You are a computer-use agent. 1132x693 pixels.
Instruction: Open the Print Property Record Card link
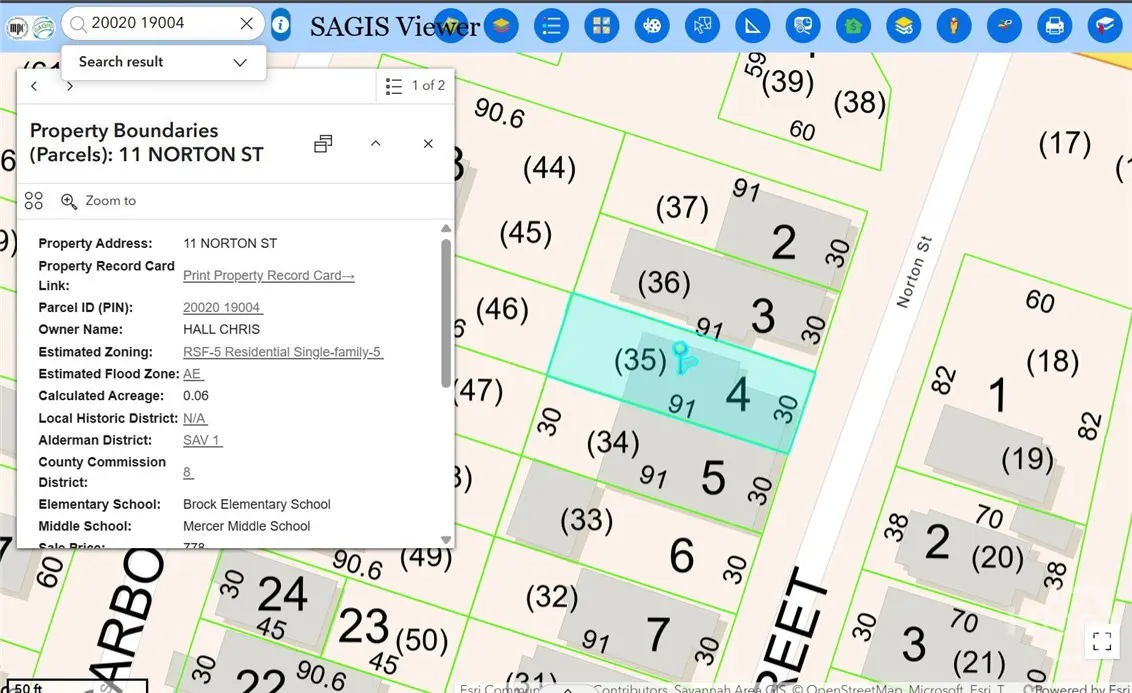(267, 275)
